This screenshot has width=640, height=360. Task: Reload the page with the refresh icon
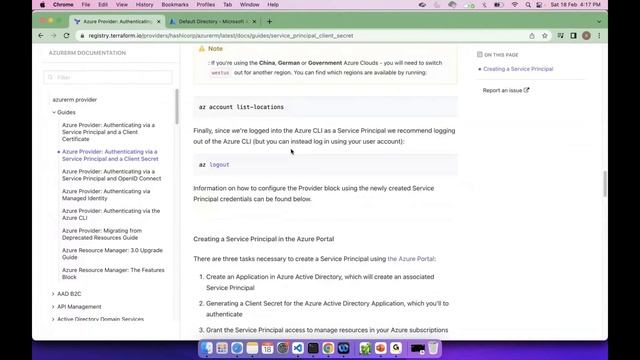tap(67, 36)
